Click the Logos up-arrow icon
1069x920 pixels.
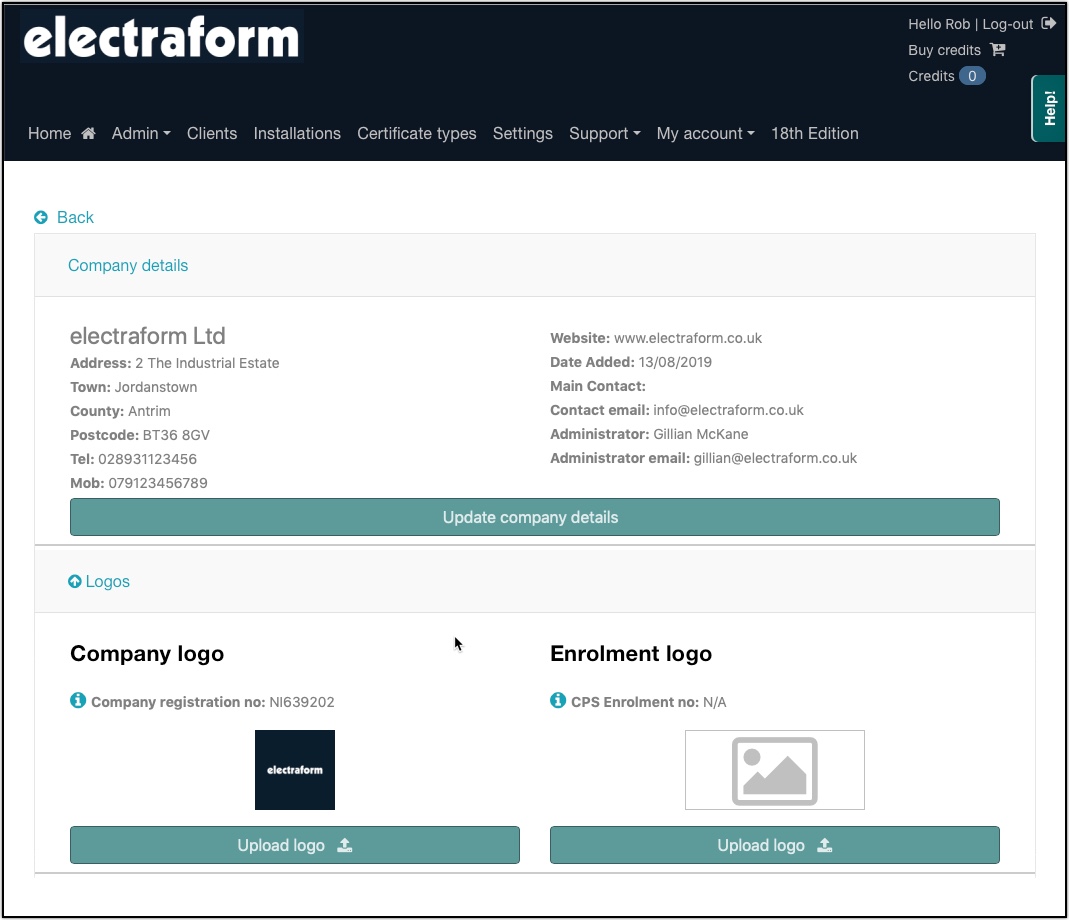75,581
